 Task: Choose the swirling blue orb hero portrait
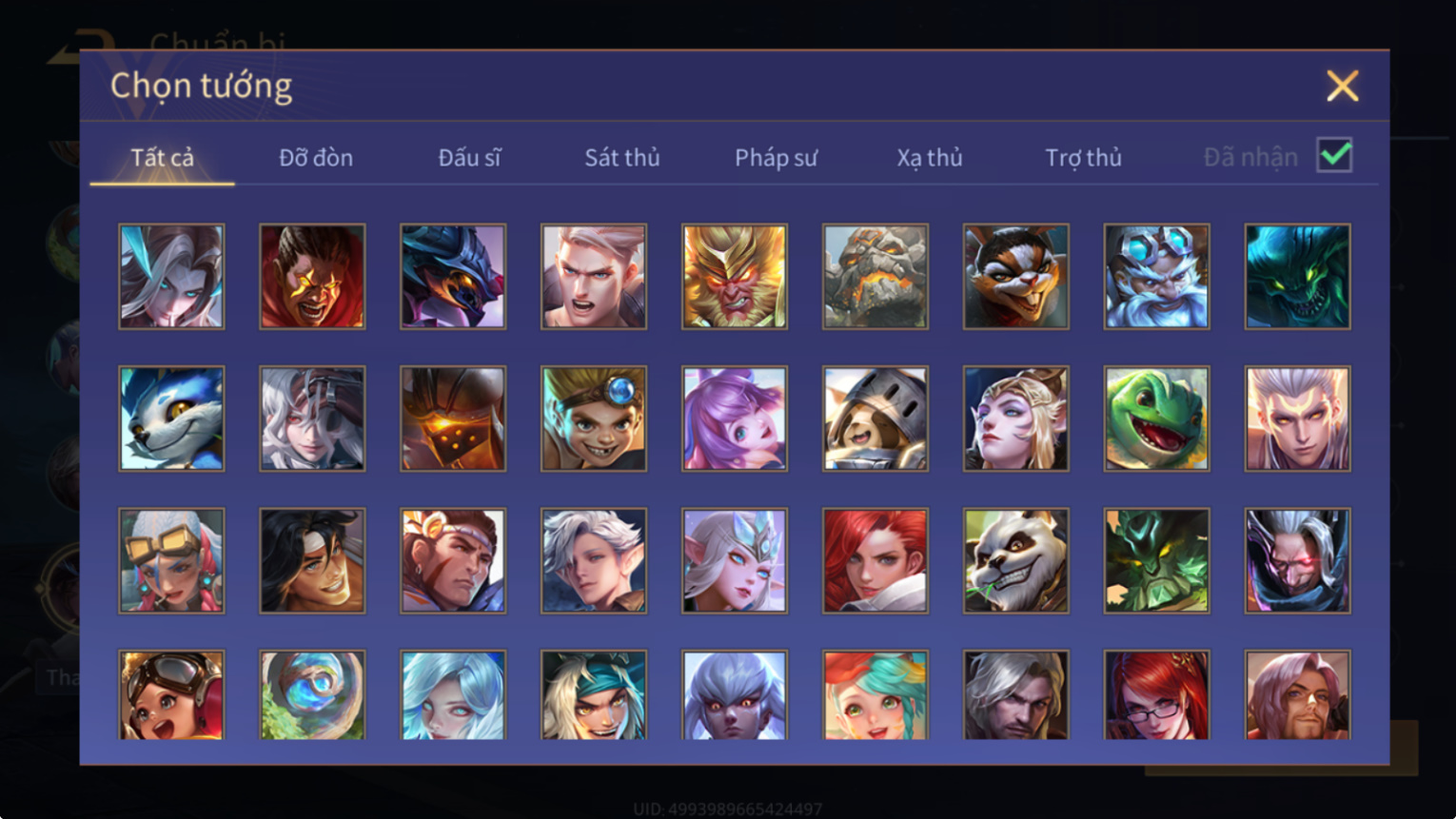pos(312,695)
